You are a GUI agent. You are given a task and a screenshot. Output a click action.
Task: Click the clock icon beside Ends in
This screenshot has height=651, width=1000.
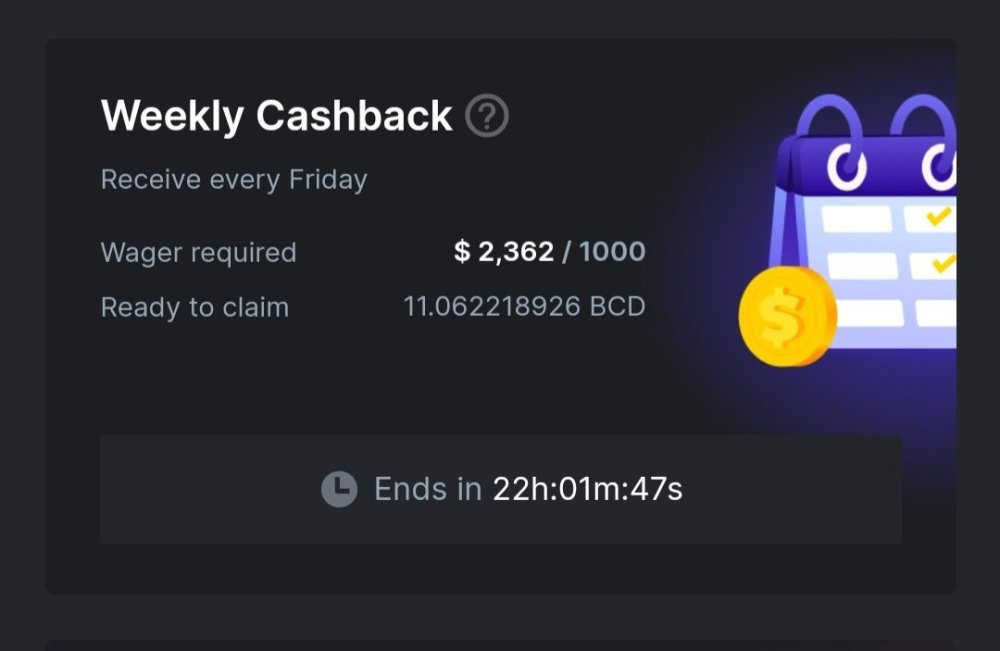point(339,489)
